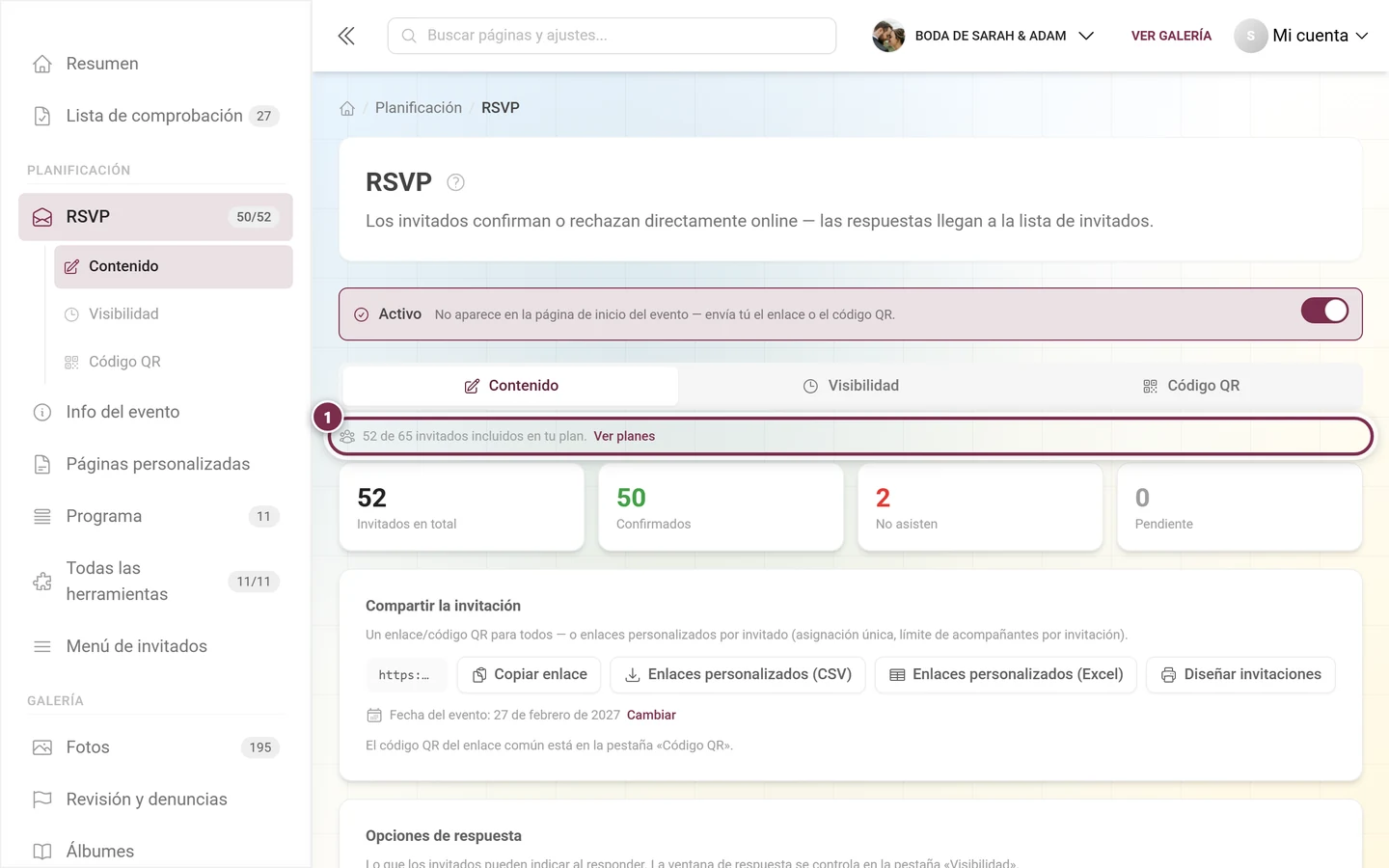Download Enlaces personalizados (CSV)
Screen dimensions: 1389x868
point(738,675)
